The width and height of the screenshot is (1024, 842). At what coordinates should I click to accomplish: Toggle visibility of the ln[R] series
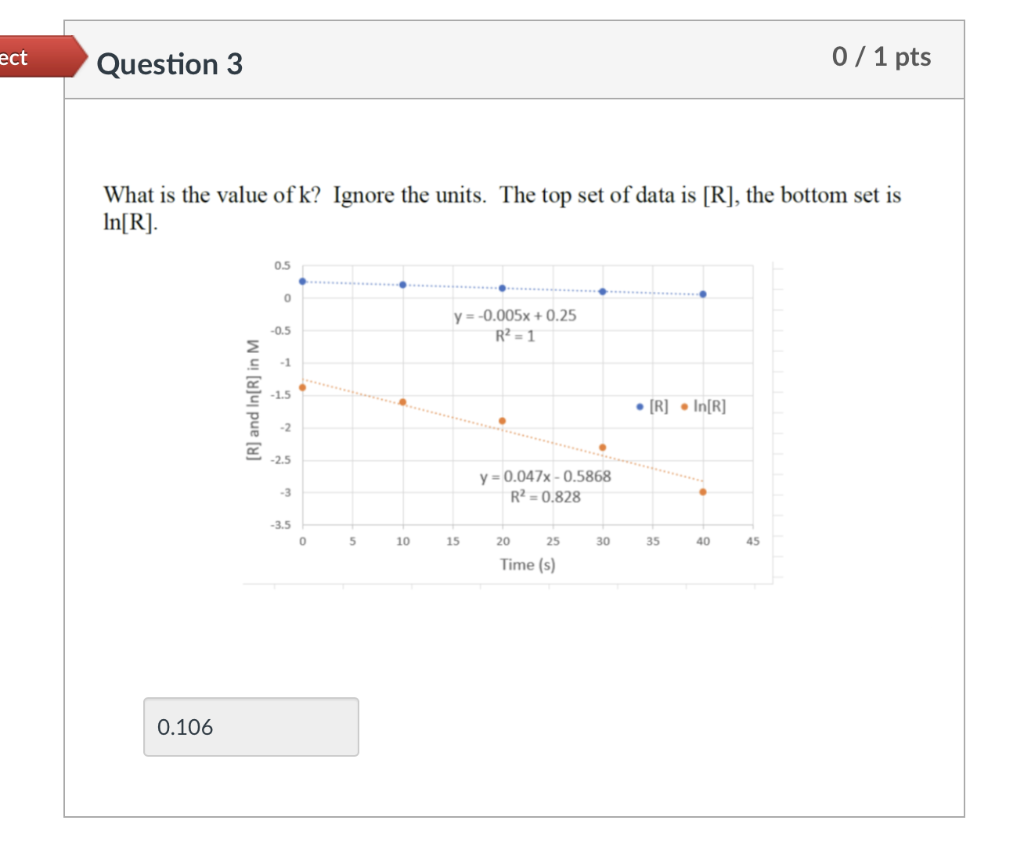click(702, 406)
